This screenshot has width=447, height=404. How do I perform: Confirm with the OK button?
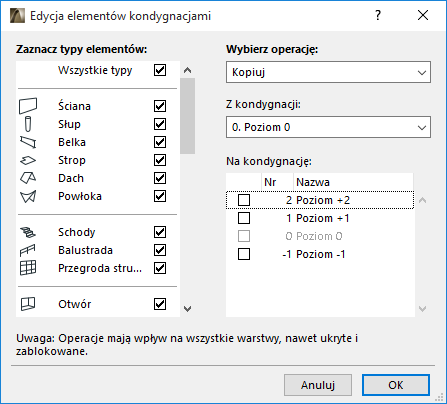(x=396, y=385)
